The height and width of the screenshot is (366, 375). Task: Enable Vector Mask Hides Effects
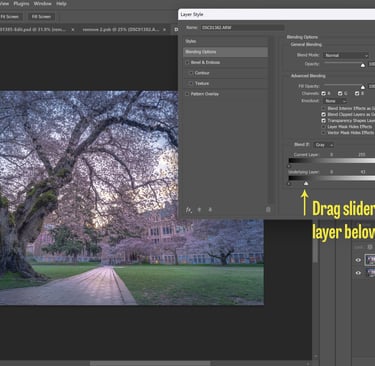pyautogui.click(x=323, y=133)
